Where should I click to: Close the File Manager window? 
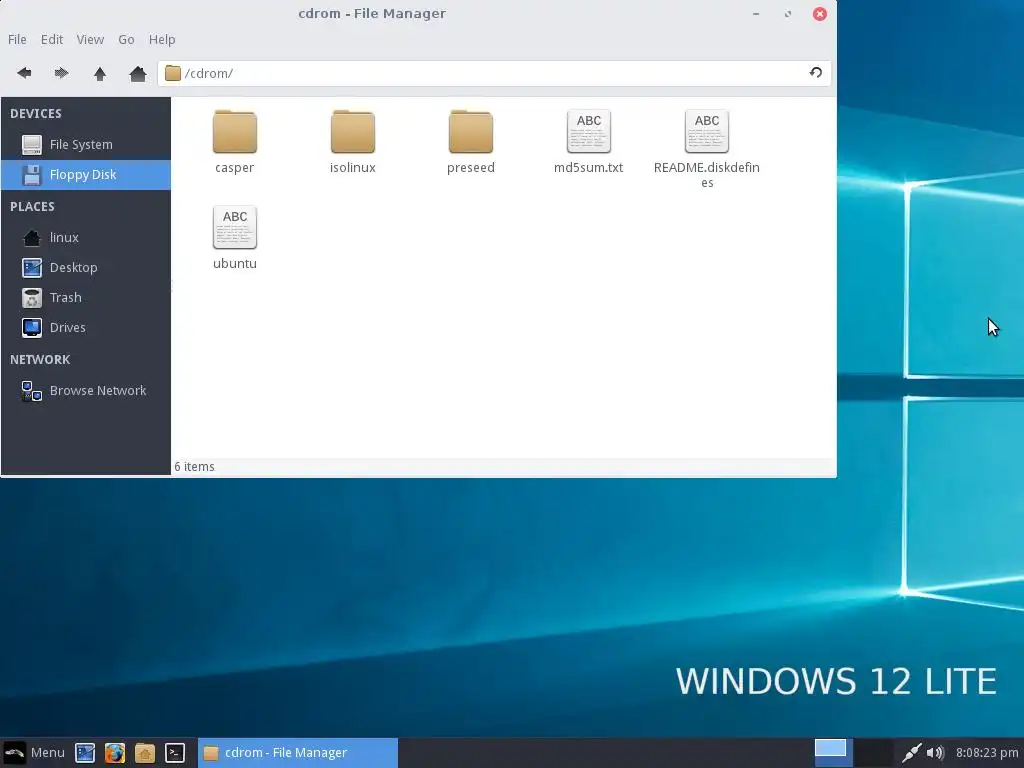click(820, 14)
